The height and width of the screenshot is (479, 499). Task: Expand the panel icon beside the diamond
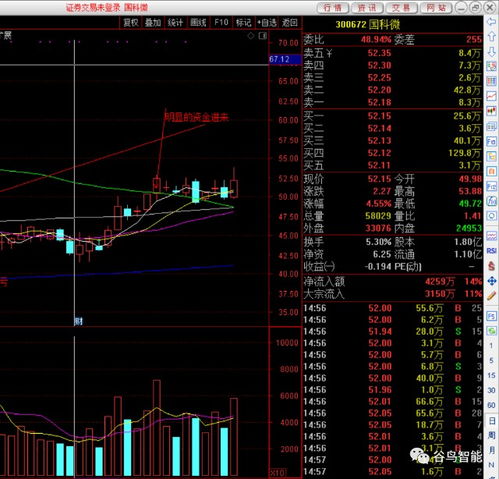[x=263, y=36]
